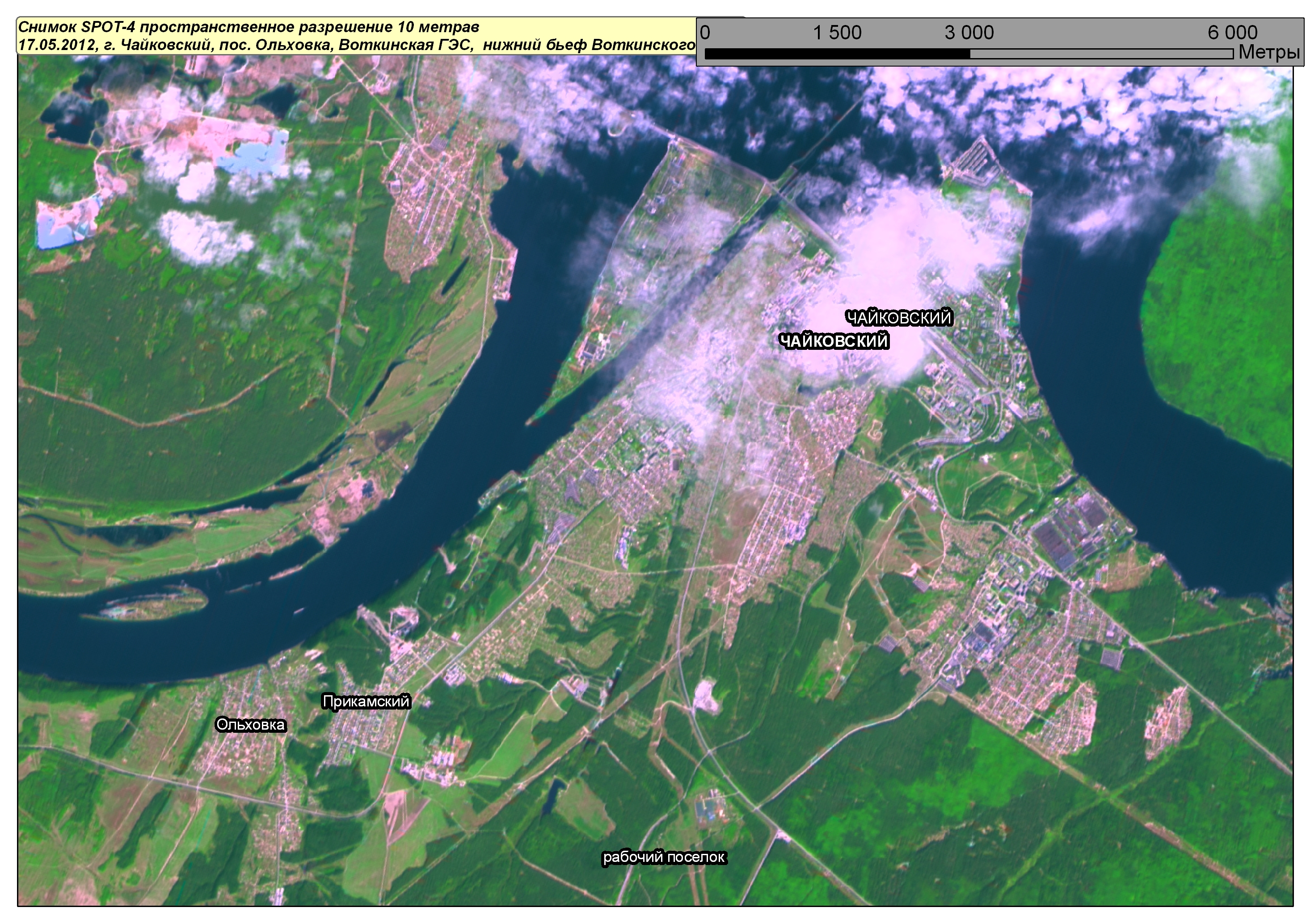The height and width of the screenshot is (924, 1306).
Task: Click the black segment of scale bar
Action: coord(837,54)
